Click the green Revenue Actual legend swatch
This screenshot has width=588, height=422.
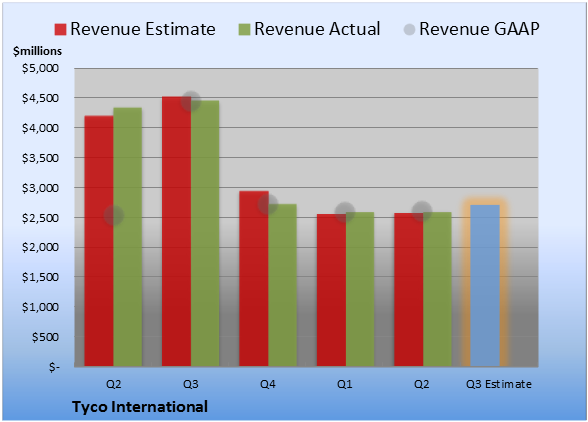244,30
